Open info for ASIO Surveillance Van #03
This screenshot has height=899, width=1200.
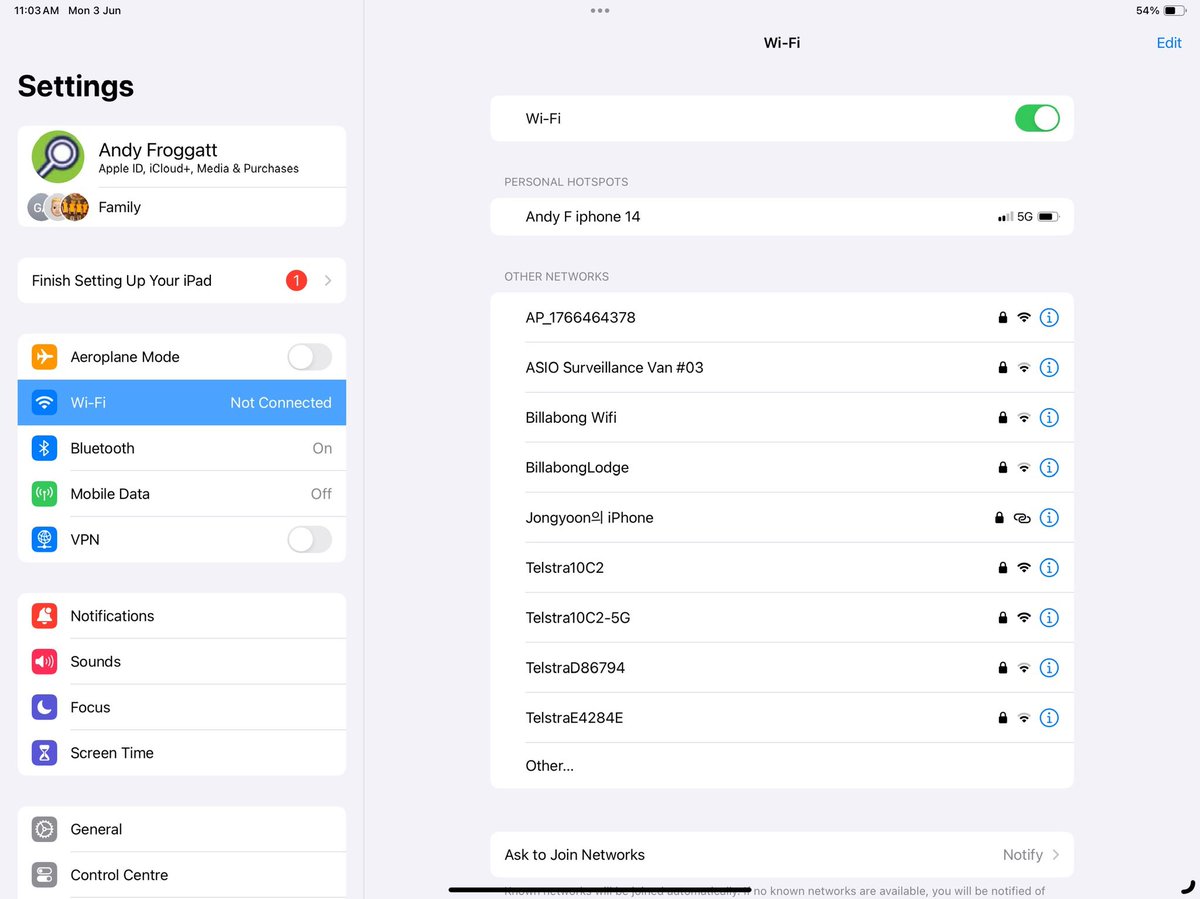tap(1049, 367)
